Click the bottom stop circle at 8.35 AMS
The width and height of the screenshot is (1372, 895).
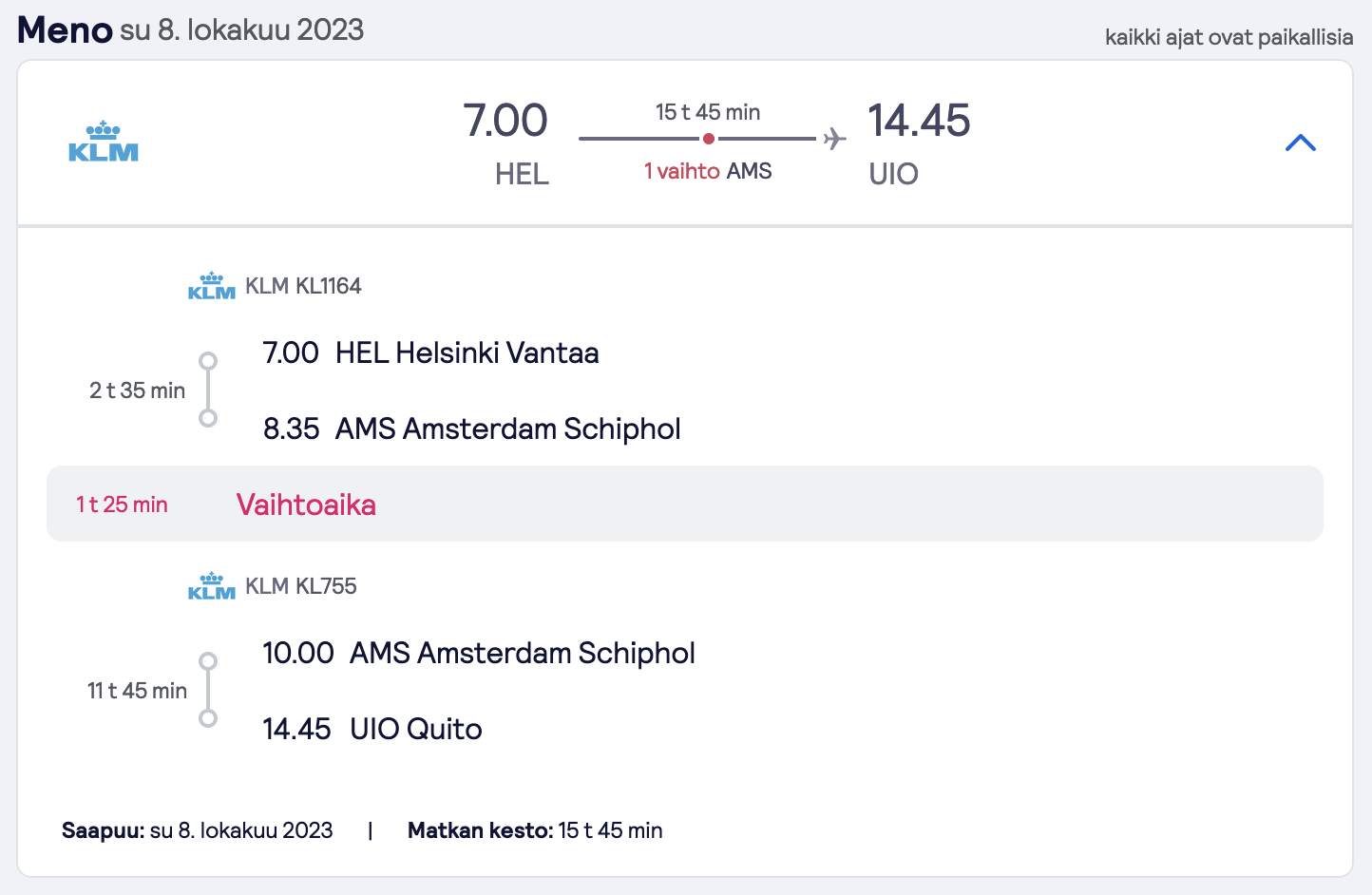tap(208, 418)
